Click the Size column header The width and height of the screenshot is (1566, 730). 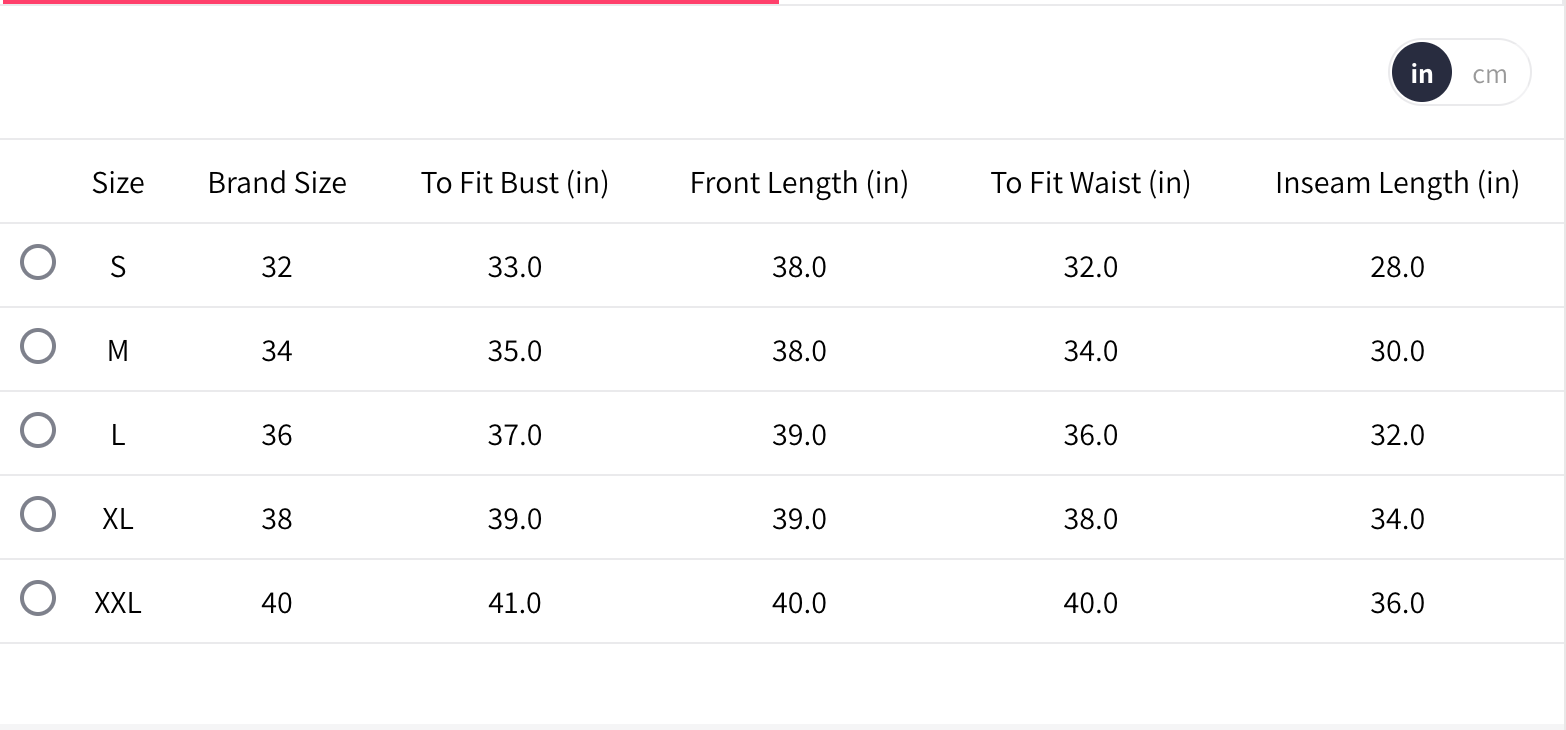click(x=118, y=183)
